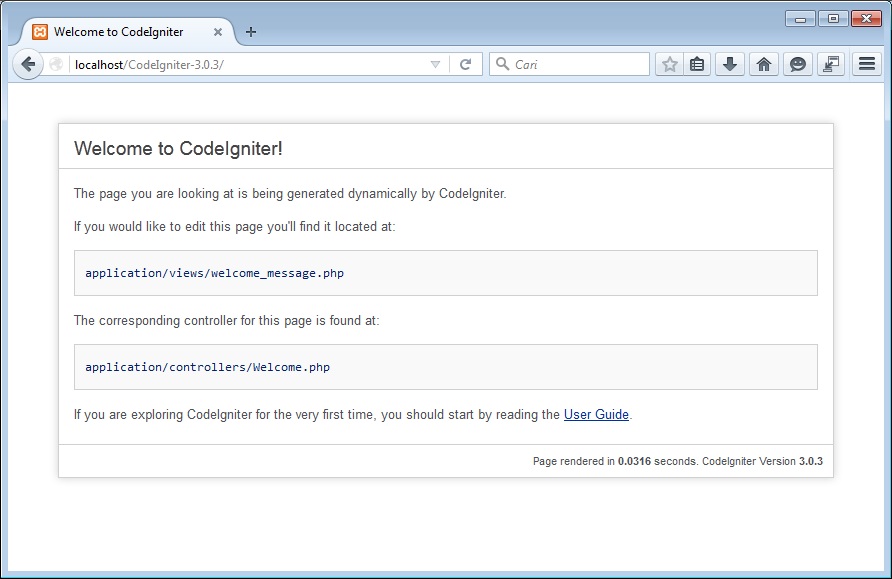
Task: Click the XAMPP favicon on the tab
Action: coord(38,32)
